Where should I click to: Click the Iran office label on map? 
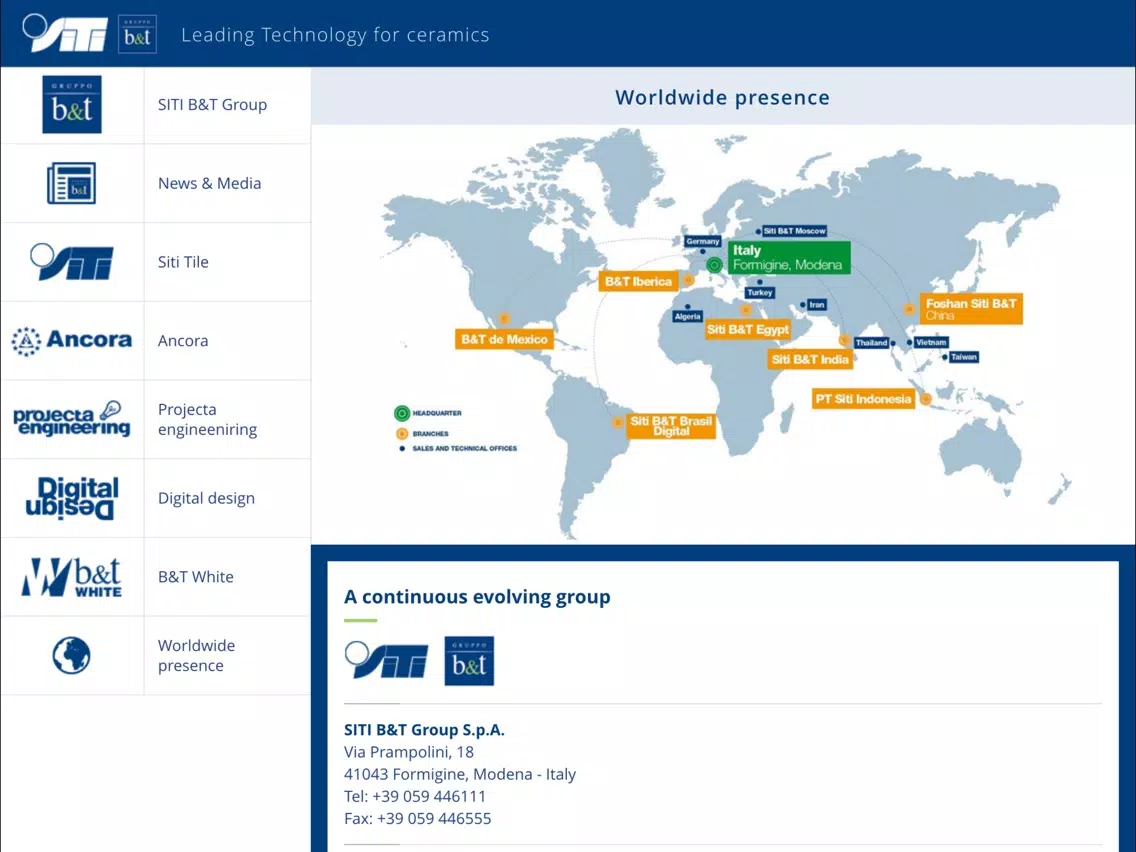coord(816,305)
